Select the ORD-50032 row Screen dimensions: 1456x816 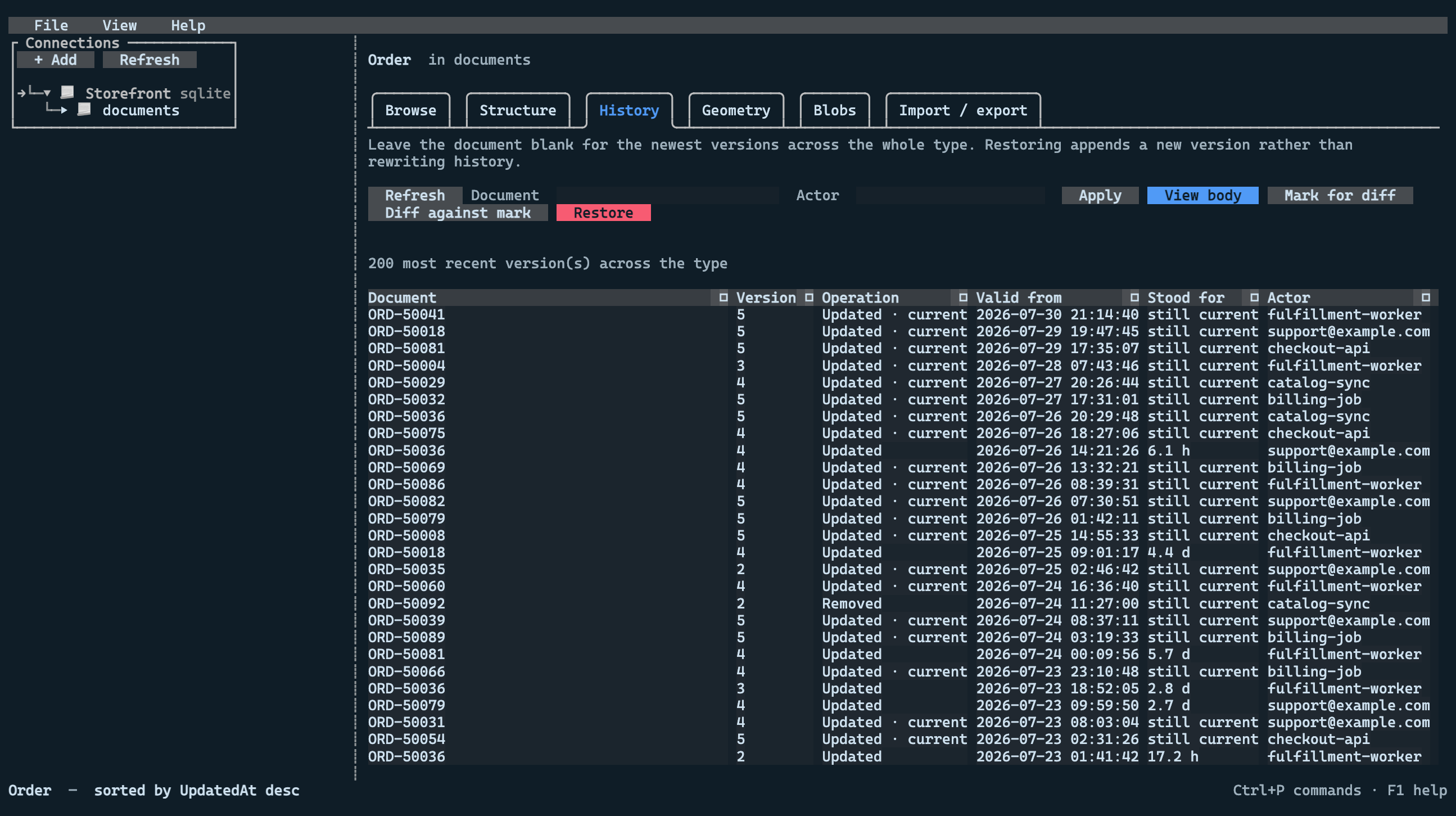pos(903,399)
